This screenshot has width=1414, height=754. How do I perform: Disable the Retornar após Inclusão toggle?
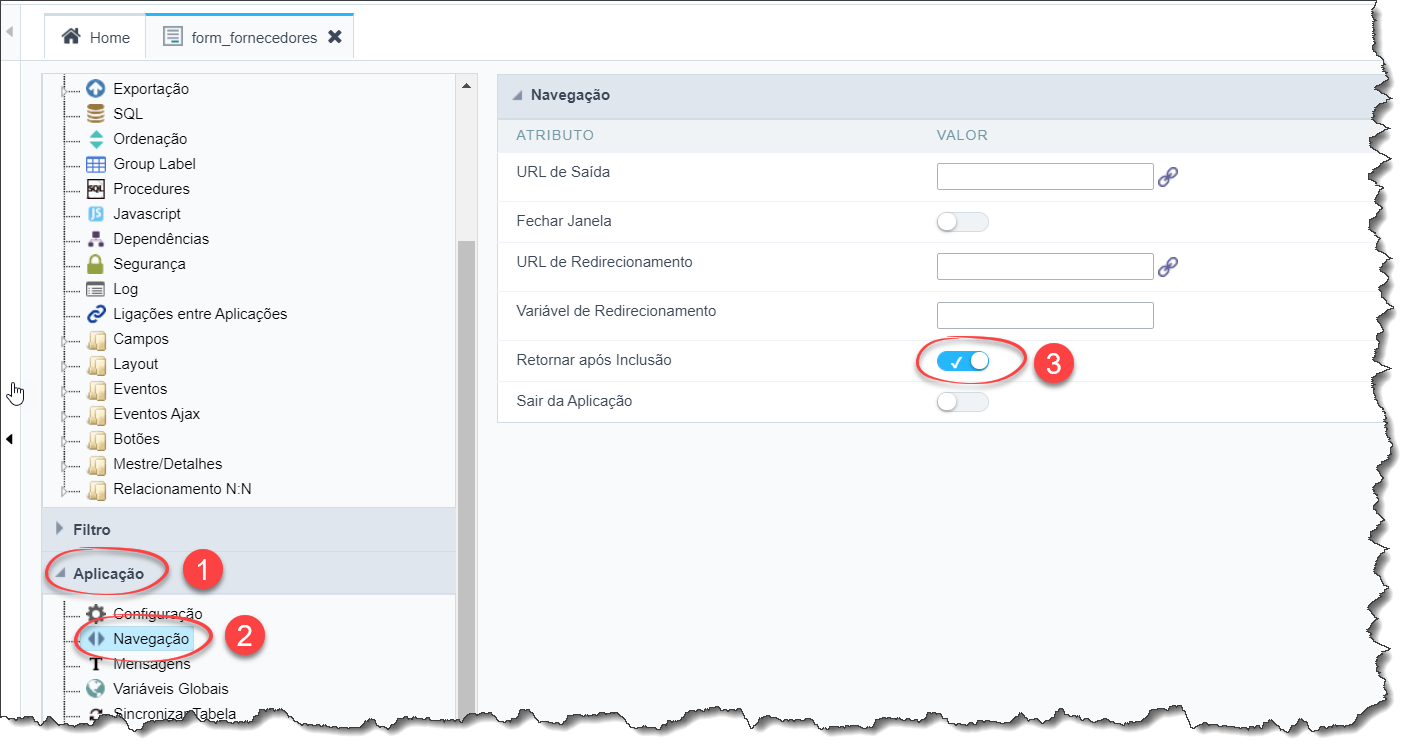click(962, 361)
